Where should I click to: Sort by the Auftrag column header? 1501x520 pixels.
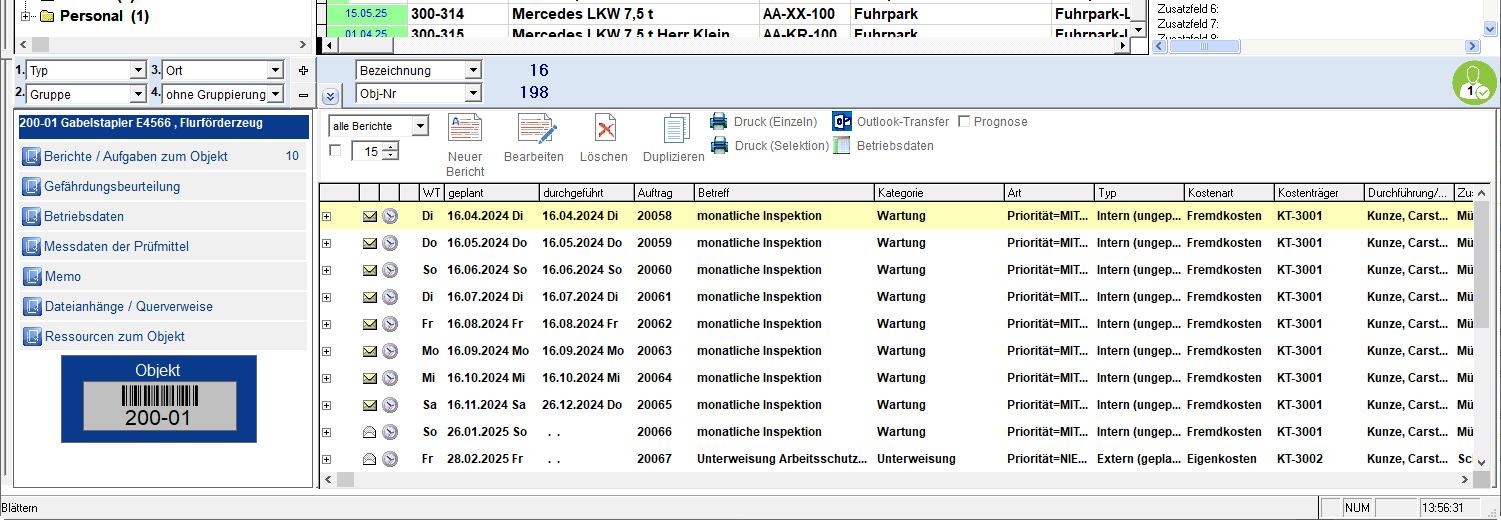(x=664, y=193)
